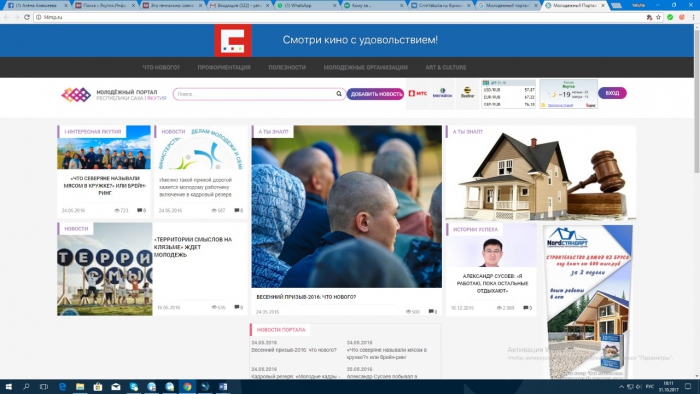Click the НОВОСТИ ПОРТАЛА section header
700x394 pixels.
[x=281, y=330]
